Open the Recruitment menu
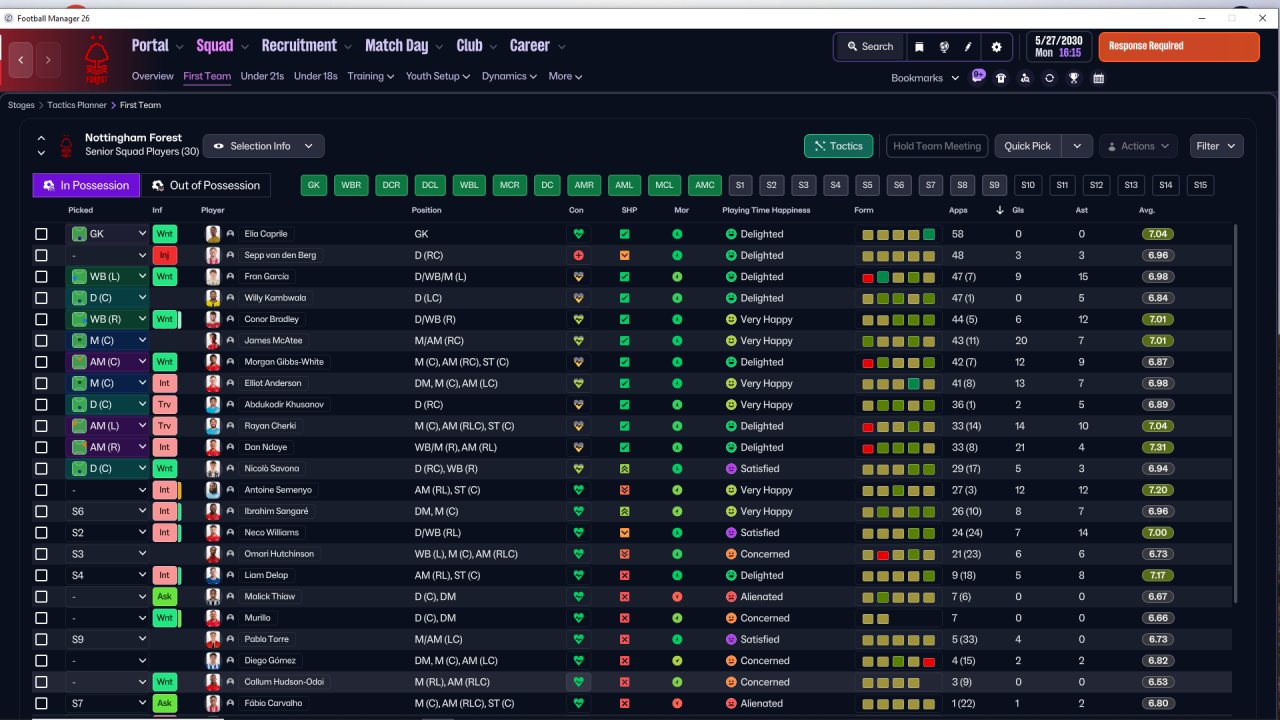 [306, 46]
